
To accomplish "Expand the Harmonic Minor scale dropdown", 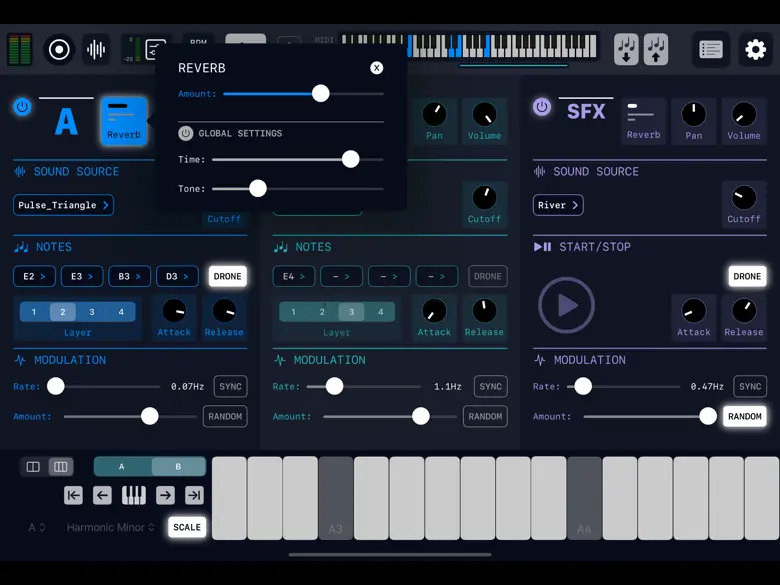I will (111, 527).
